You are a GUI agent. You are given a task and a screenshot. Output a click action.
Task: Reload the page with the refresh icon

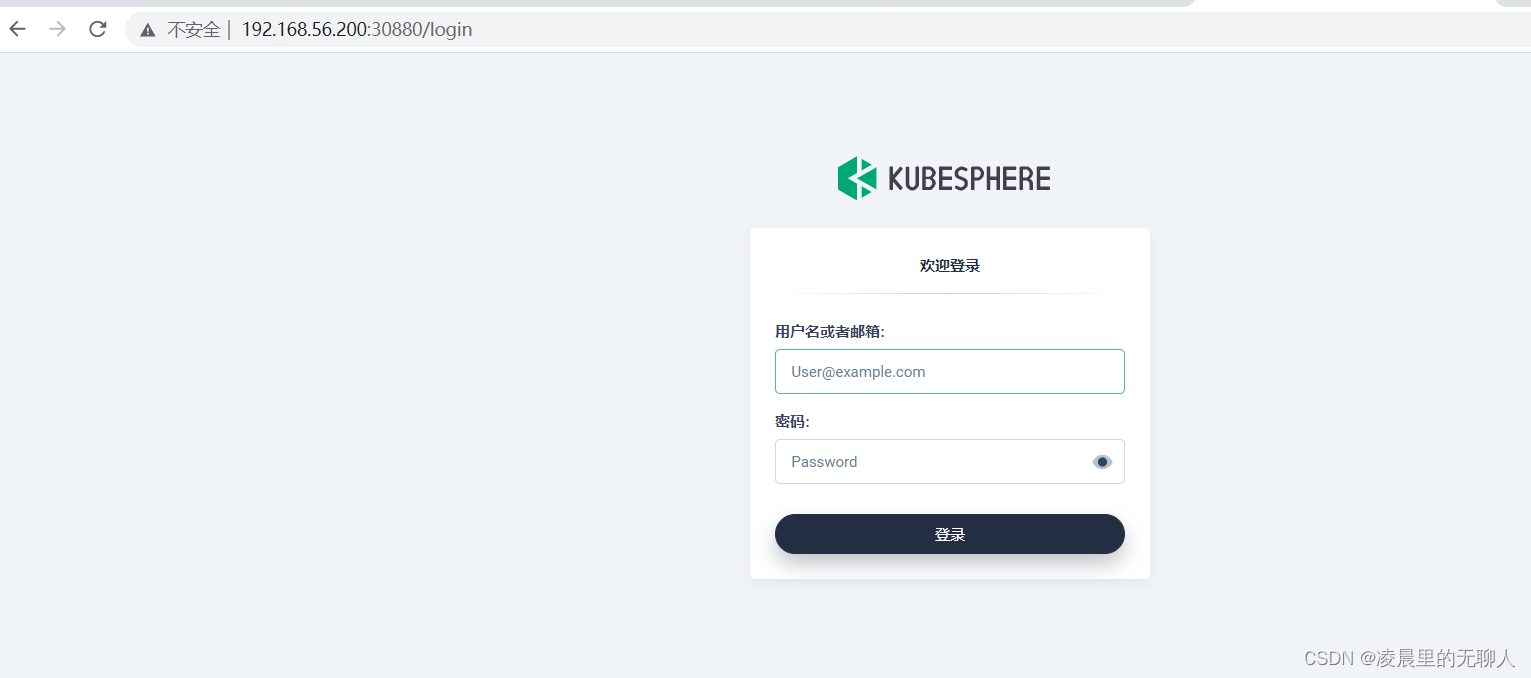click(97, 29)
